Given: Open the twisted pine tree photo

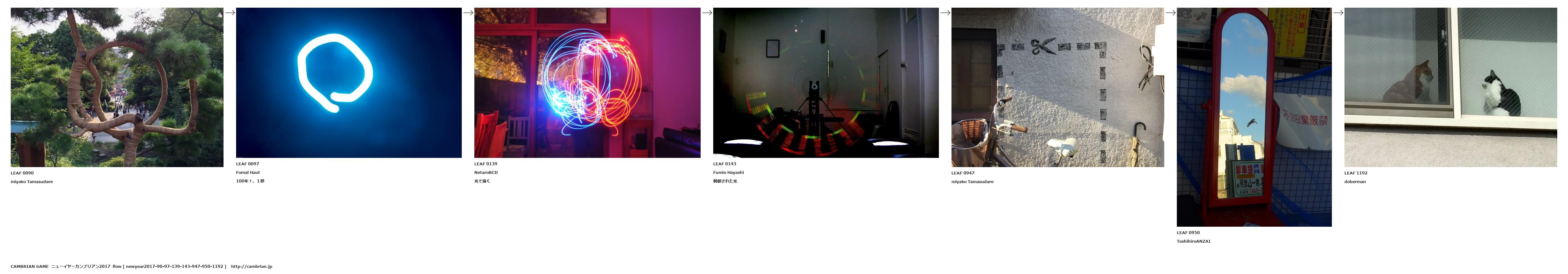Looking at the screenshot, I should (x=117, y=87).
